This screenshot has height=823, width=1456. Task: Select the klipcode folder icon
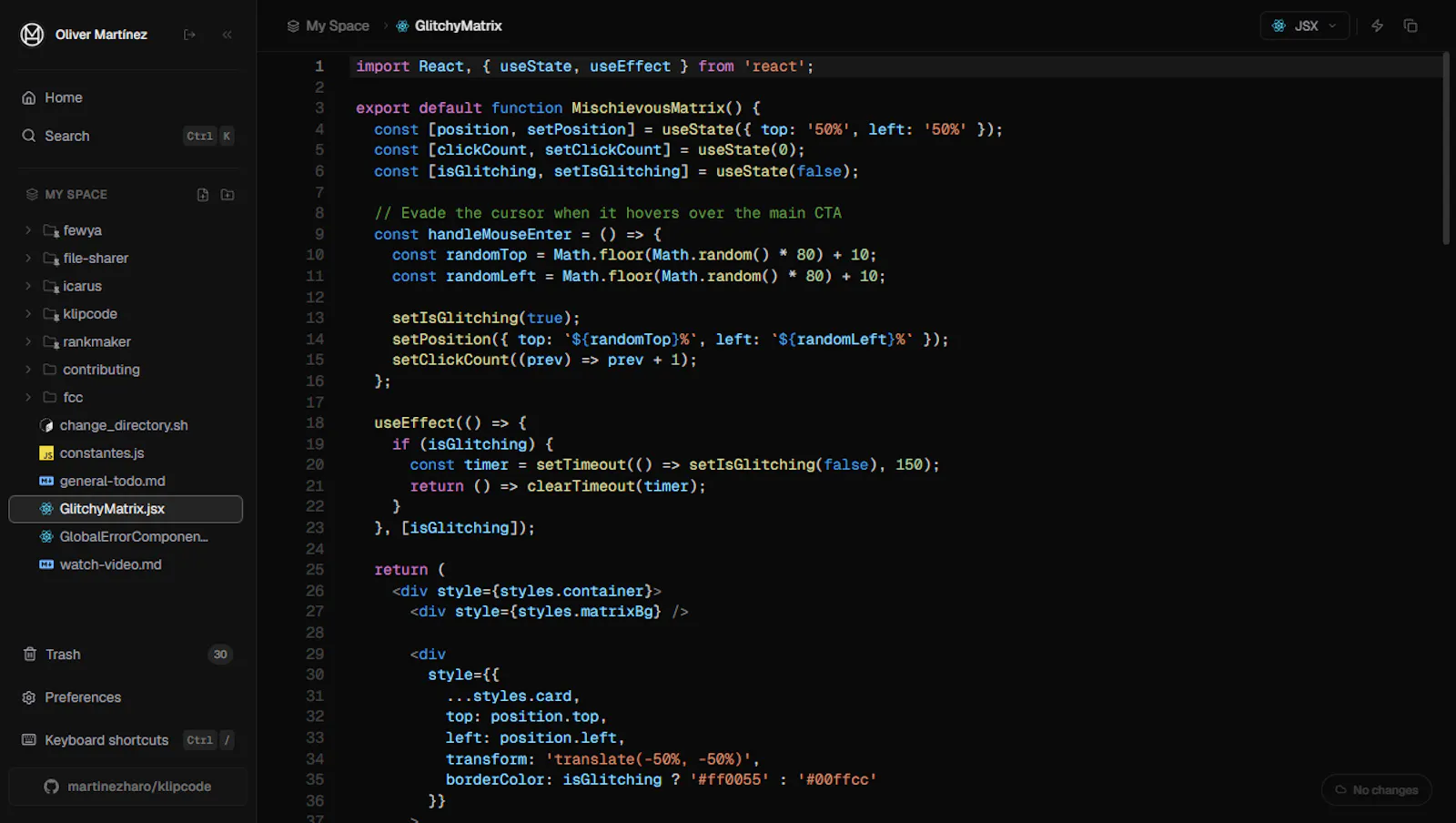point(51,314)
